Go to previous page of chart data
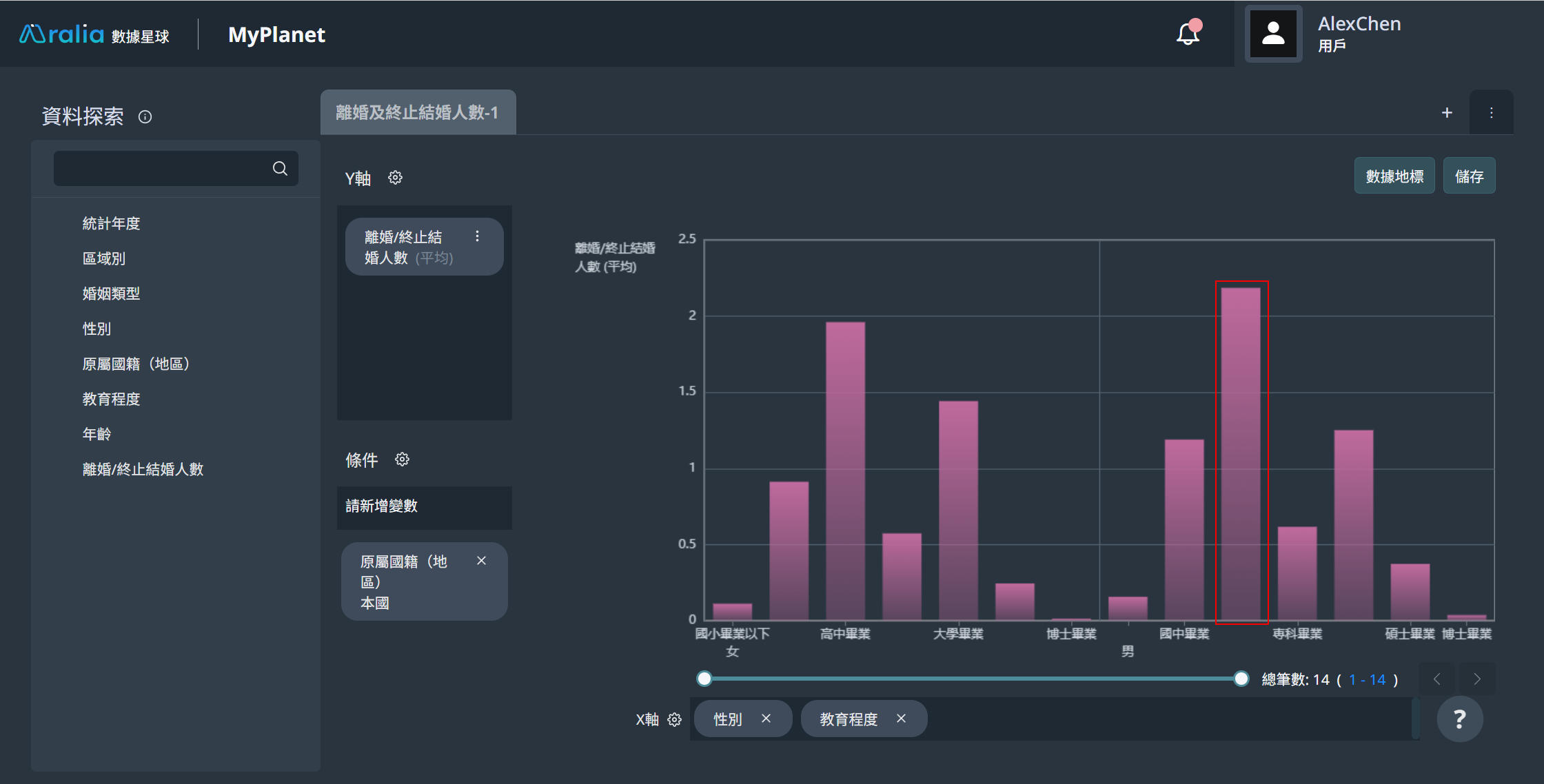The image size is (1544, 784). (1436, 679)
